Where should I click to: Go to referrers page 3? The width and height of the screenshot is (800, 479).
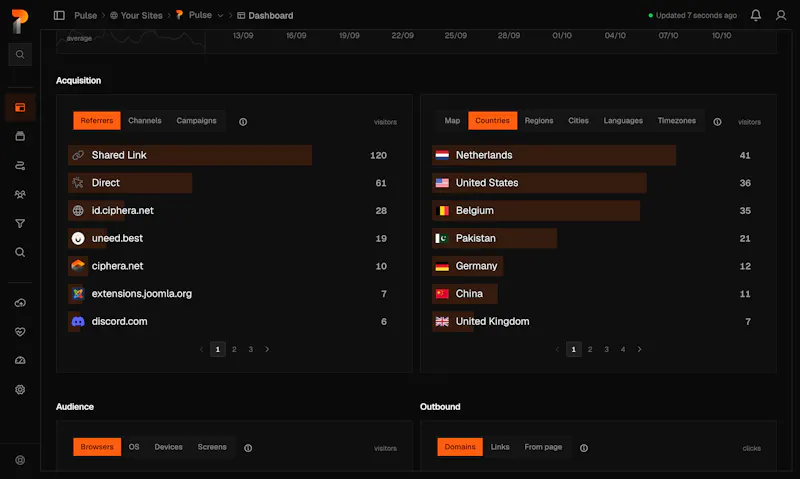coord(251,349)
